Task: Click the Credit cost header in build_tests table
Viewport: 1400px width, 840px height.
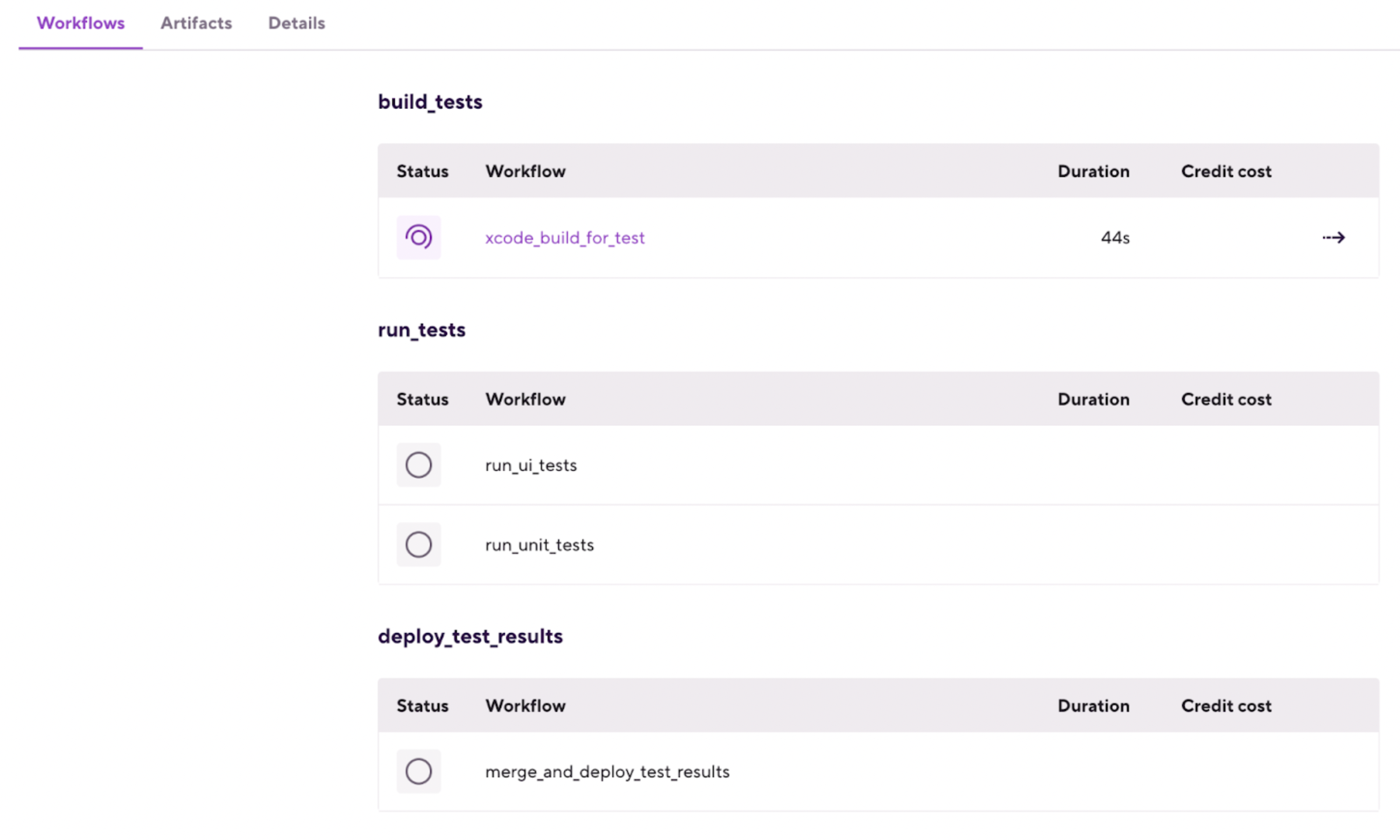Action: point(1226,171)
